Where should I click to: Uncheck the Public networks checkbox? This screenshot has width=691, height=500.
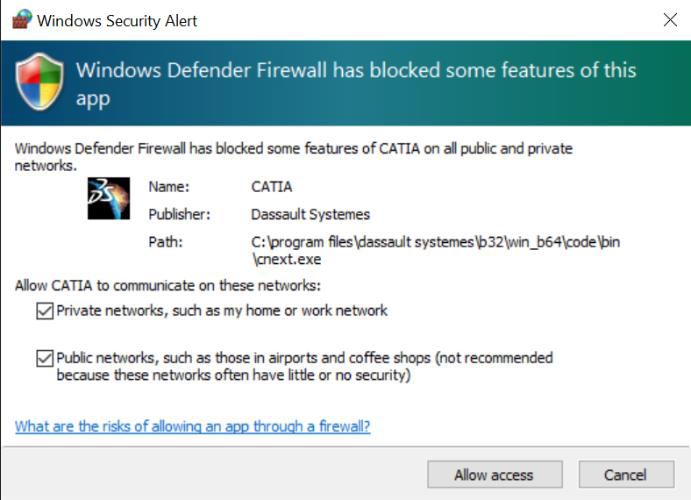tap(45, 358)
